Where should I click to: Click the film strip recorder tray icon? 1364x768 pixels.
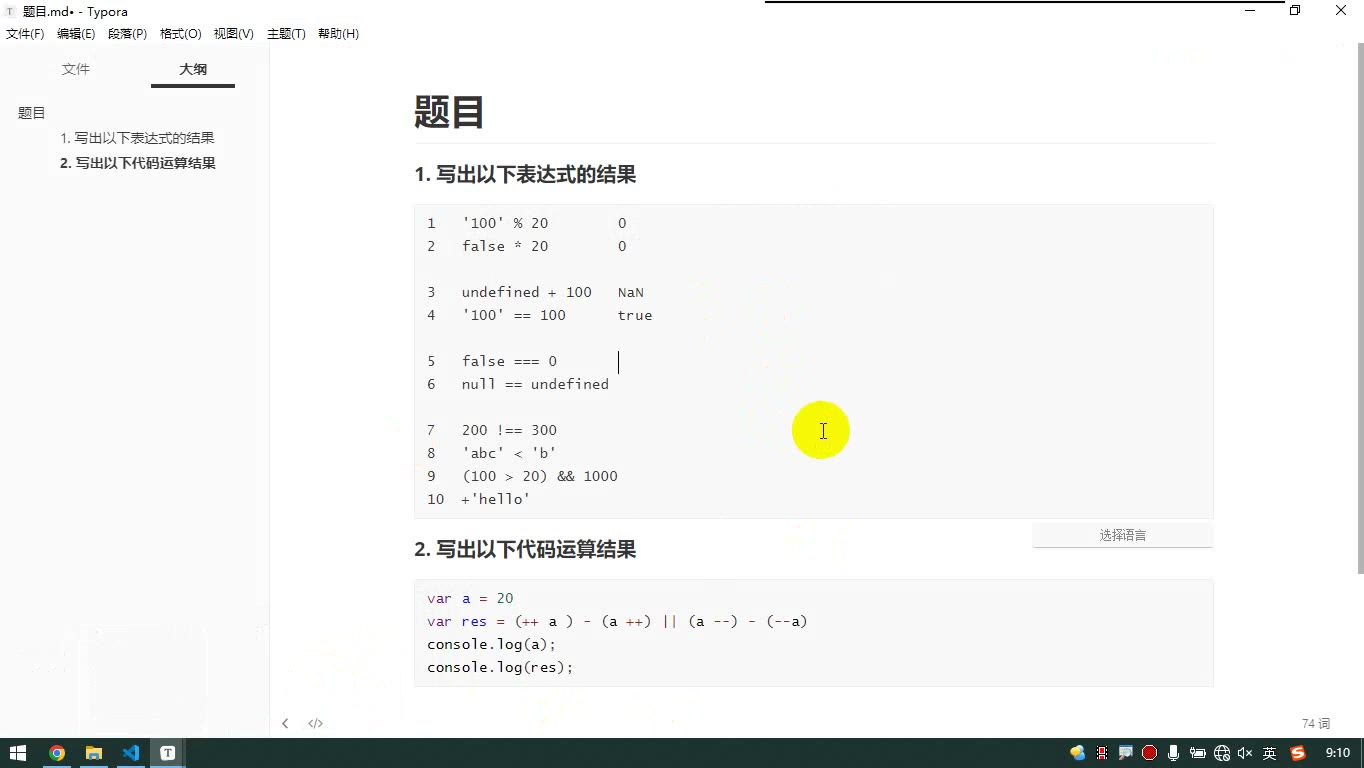tap(1102, 753)
